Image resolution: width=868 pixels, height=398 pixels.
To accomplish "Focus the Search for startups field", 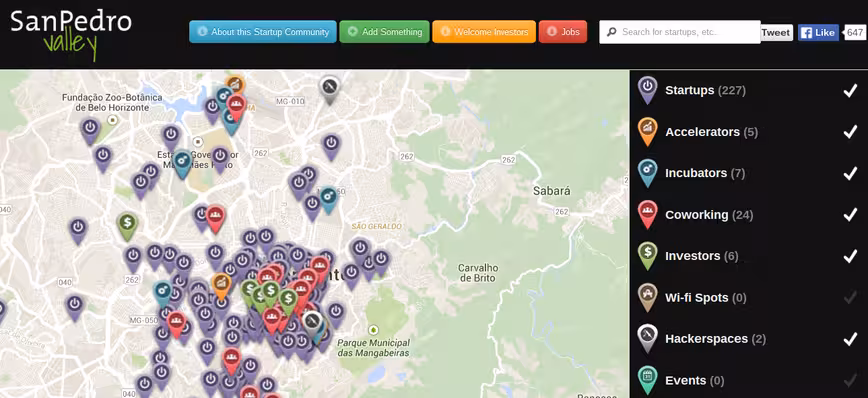I will [680, 32].
